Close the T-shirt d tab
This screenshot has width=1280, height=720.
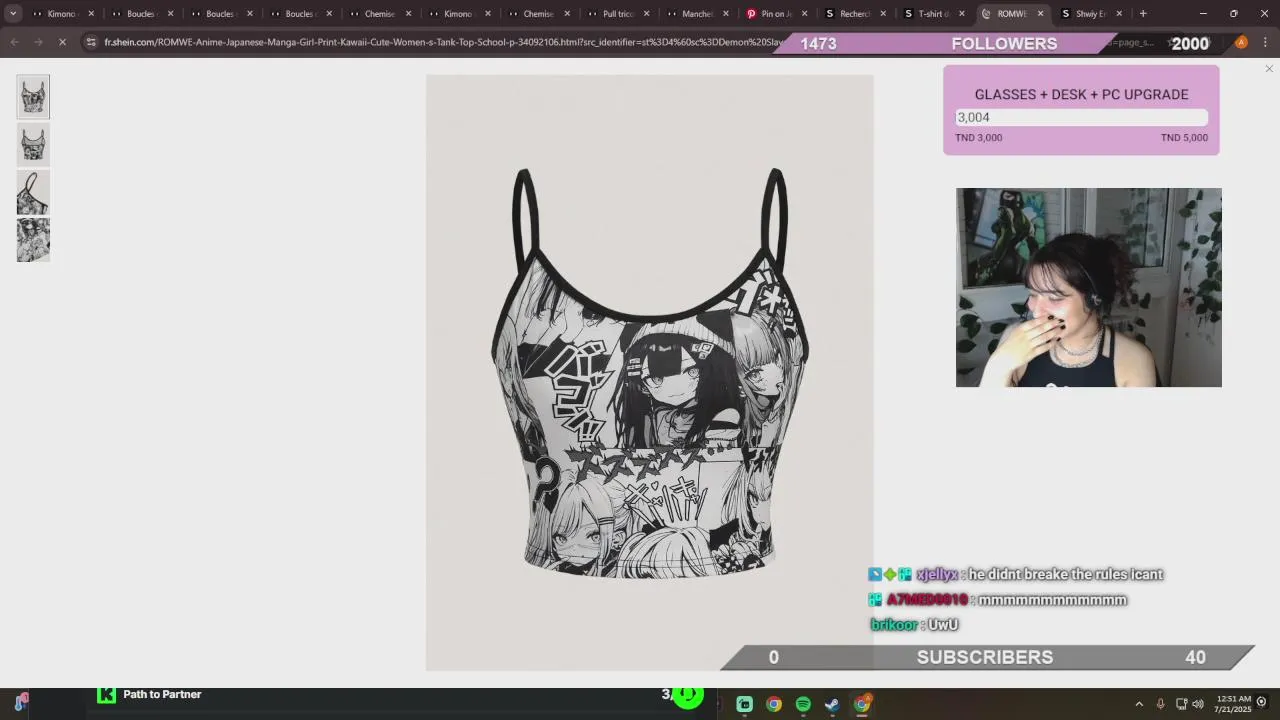pyautogui.click(x=961, y=14)
